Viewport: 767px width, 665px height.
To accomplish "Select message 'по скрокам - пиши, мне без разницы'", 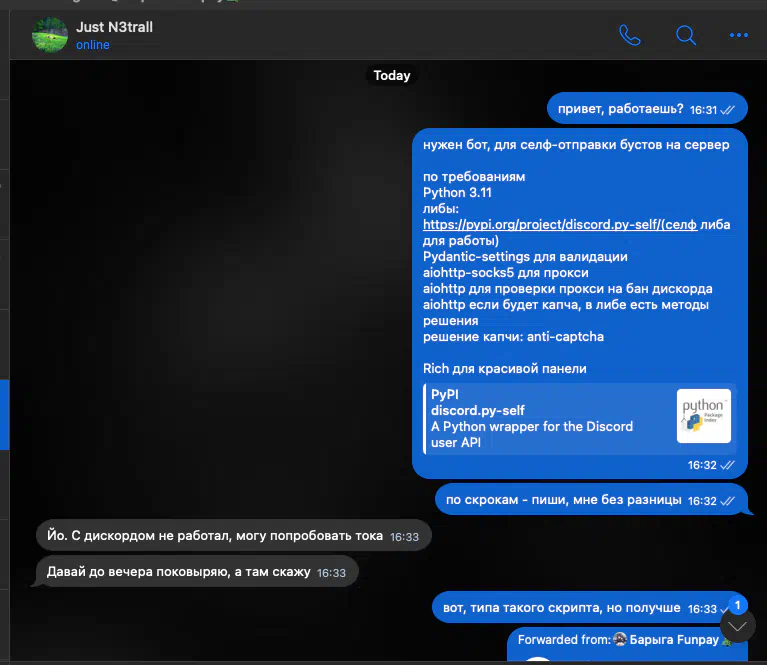I will click(x=591, y=500).
